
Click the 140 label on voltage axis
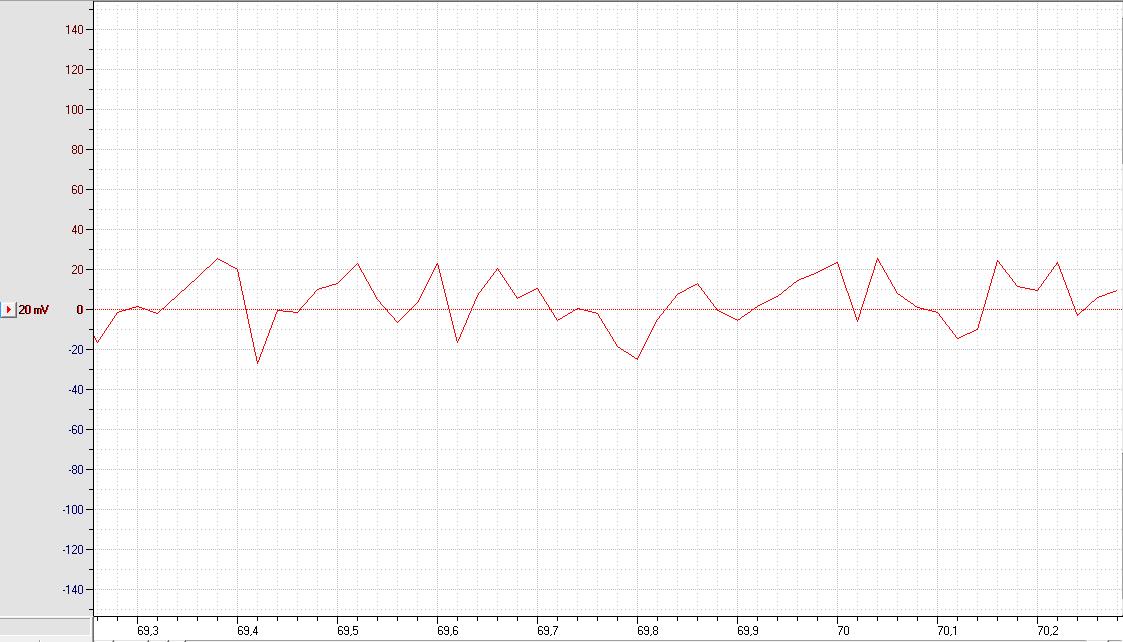pyautogui.click(x=74, y=29)
